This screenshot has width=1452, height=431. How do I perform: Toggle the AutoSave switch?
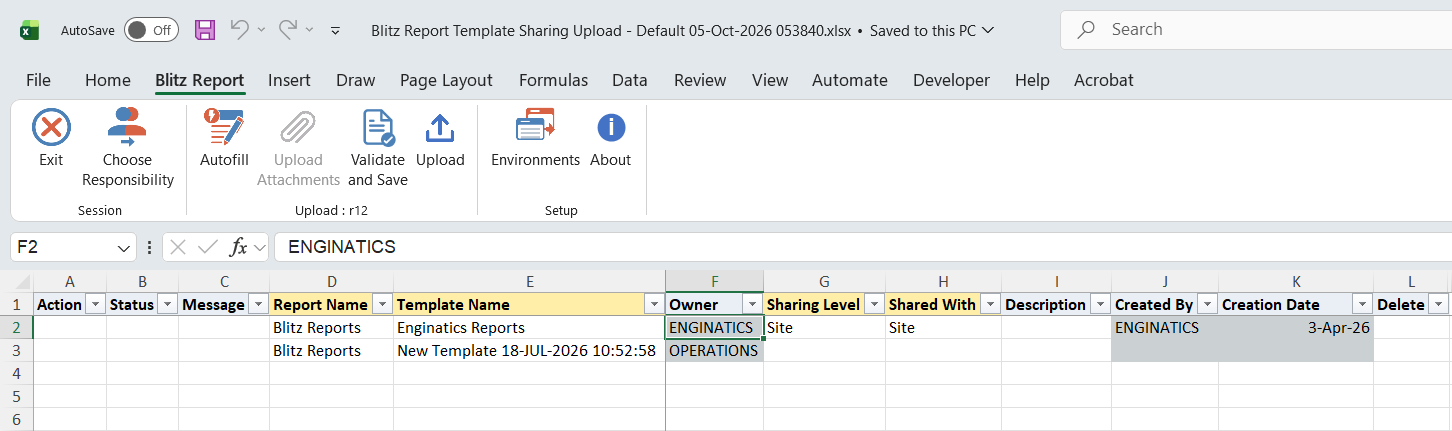pyautogui.click(x=151, y=30)
